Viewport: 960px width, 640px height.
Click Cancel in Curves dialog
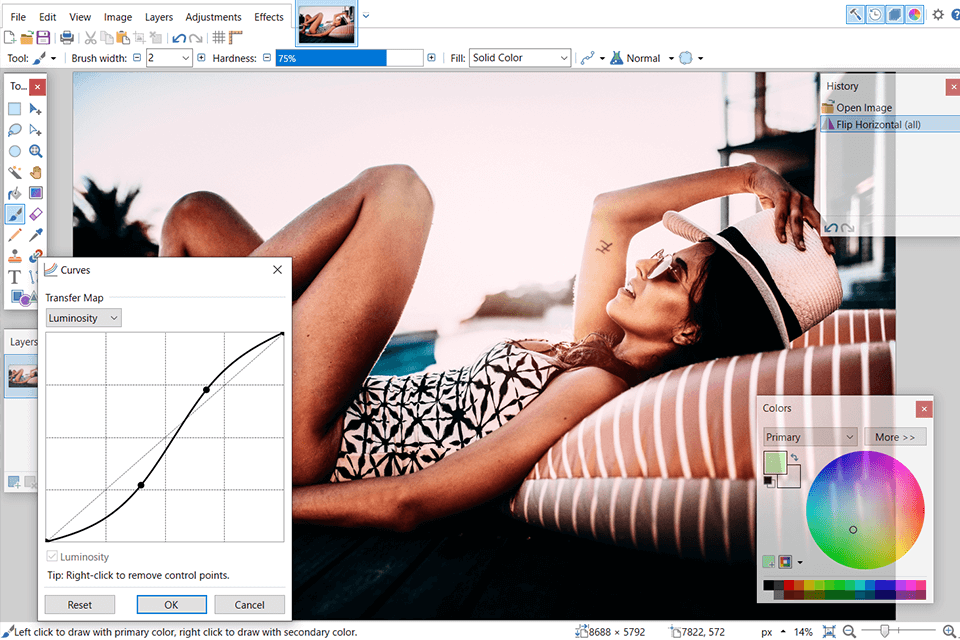tap(250, 604)
